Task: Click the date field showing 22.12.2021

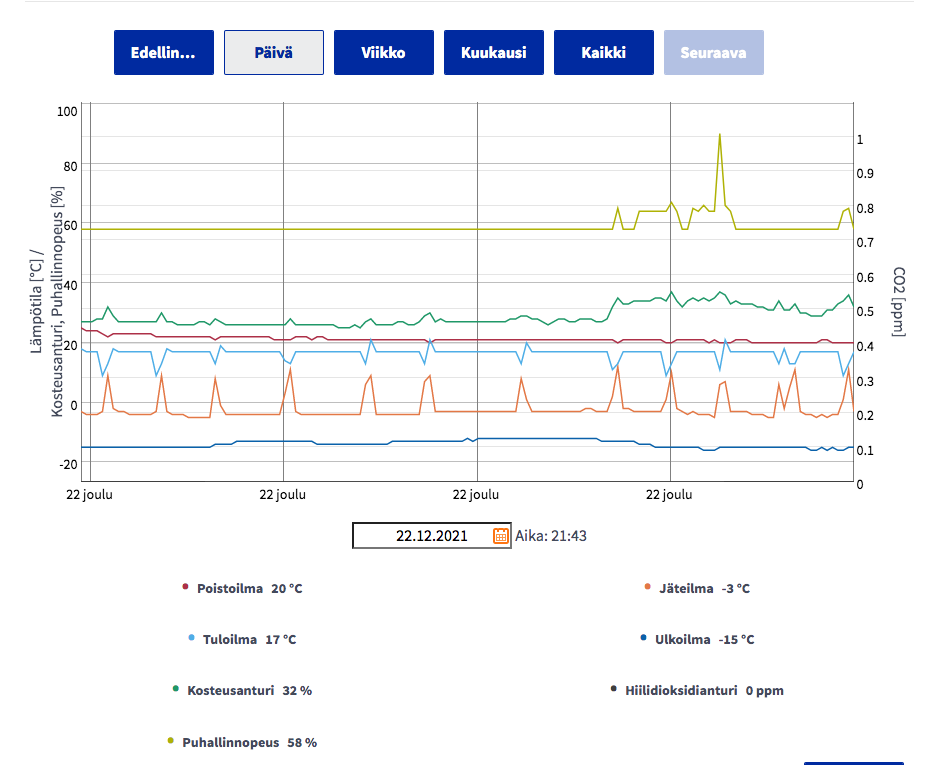Action: (x=431, y=535)
